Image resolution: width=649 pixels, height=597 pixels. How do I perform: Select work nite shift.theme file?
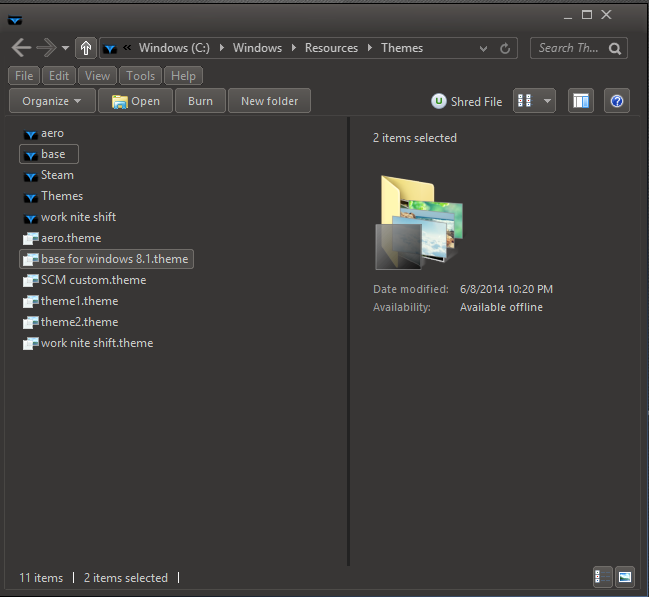(88, 343)
